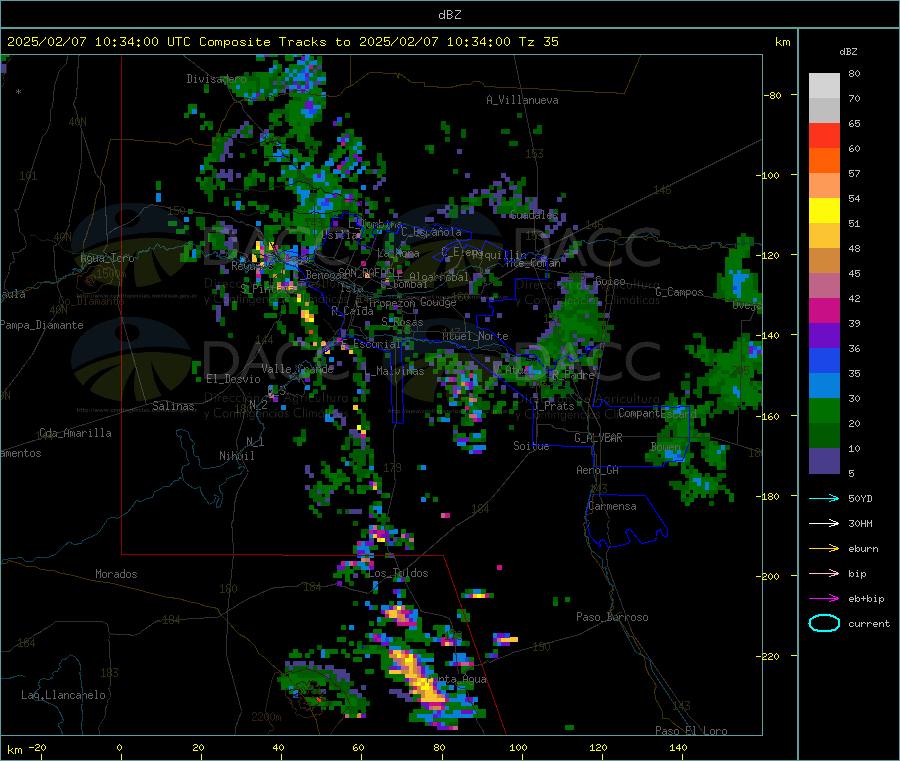Click the Valle_Grande location label
This screenshot has width=900, height=761.
click(x=297, y=368)
